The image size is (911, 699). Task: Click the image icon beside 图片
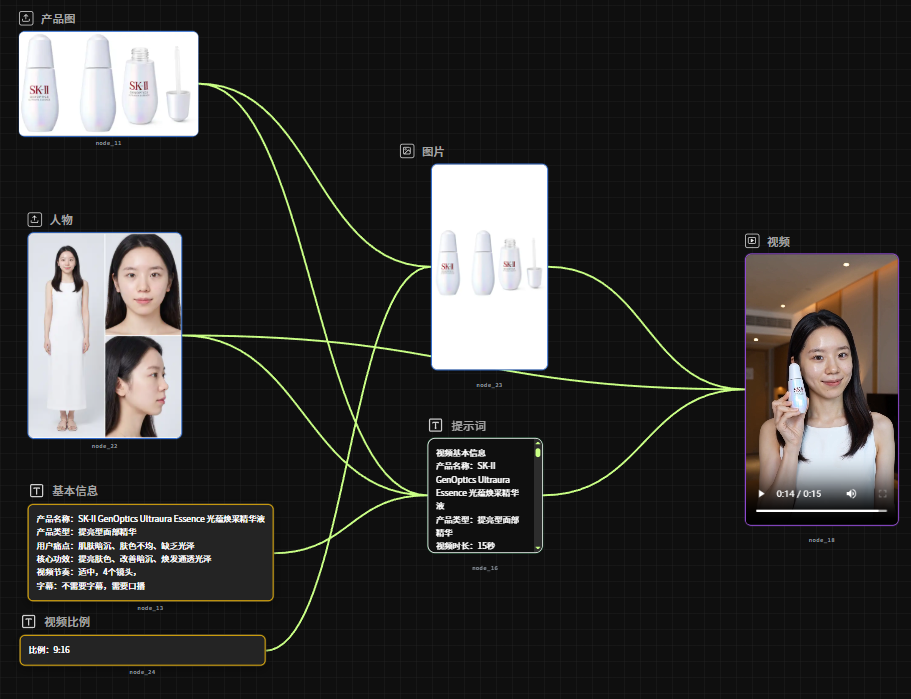coord(407,151)
